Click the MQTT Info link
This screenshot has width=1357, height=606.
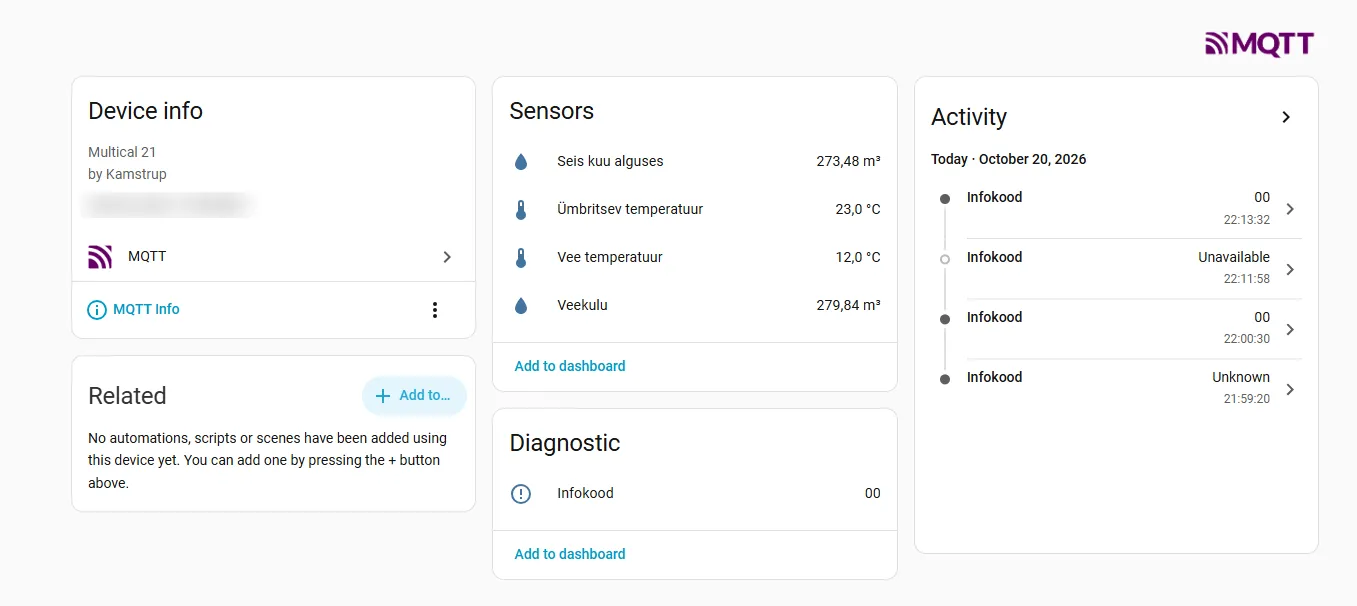[x=146, y=310]
